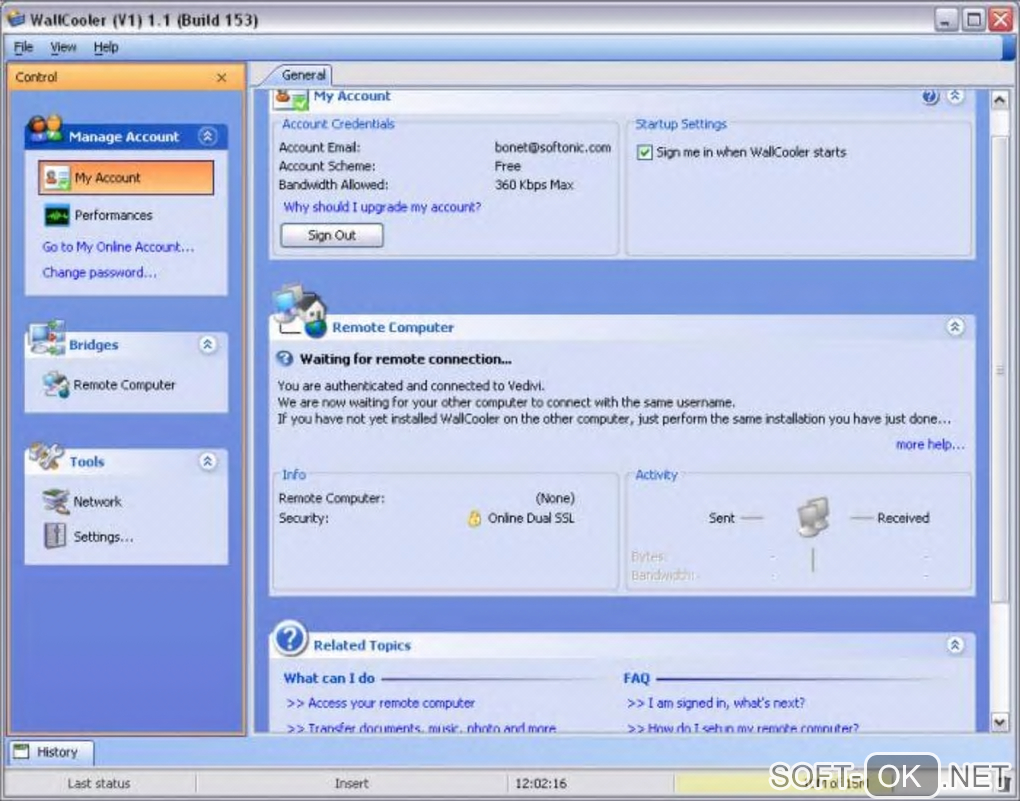Click the My Account header icon
The width and height of the screenshot is (1020, 801).
[x=290, y=98]
